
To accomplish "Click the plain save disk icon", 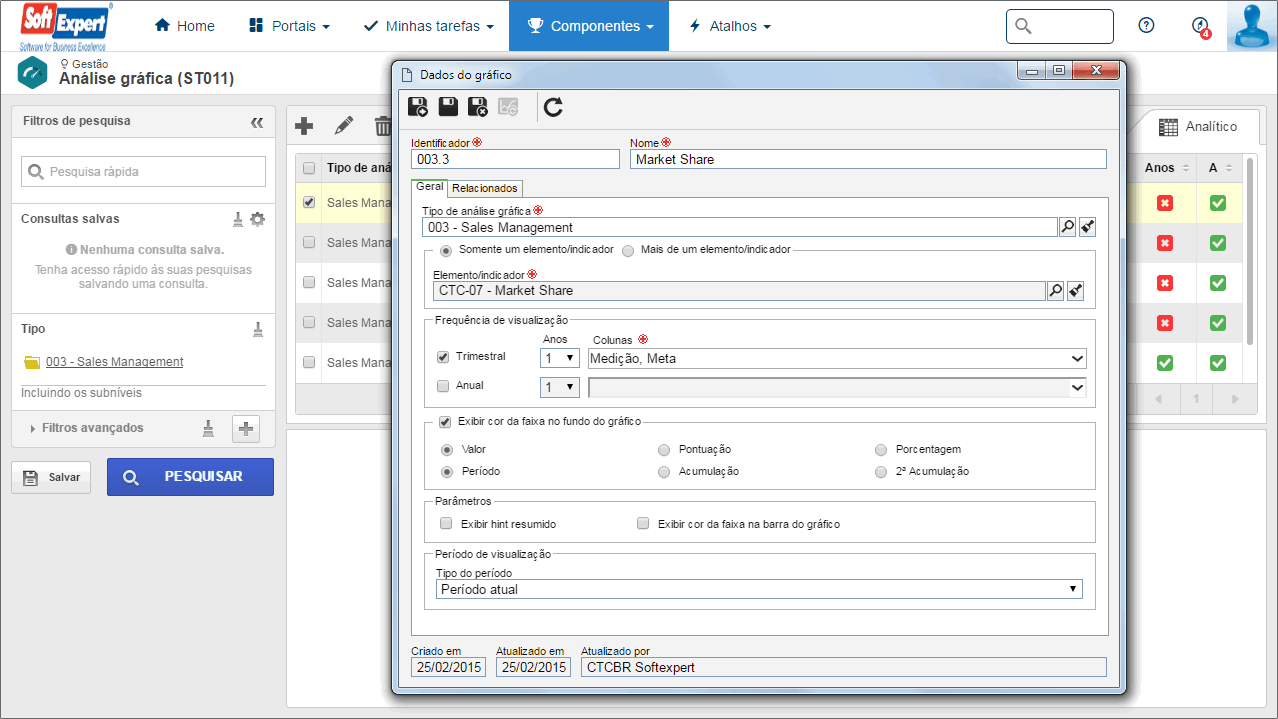I will pyautogui.click(x=449, y=107).
